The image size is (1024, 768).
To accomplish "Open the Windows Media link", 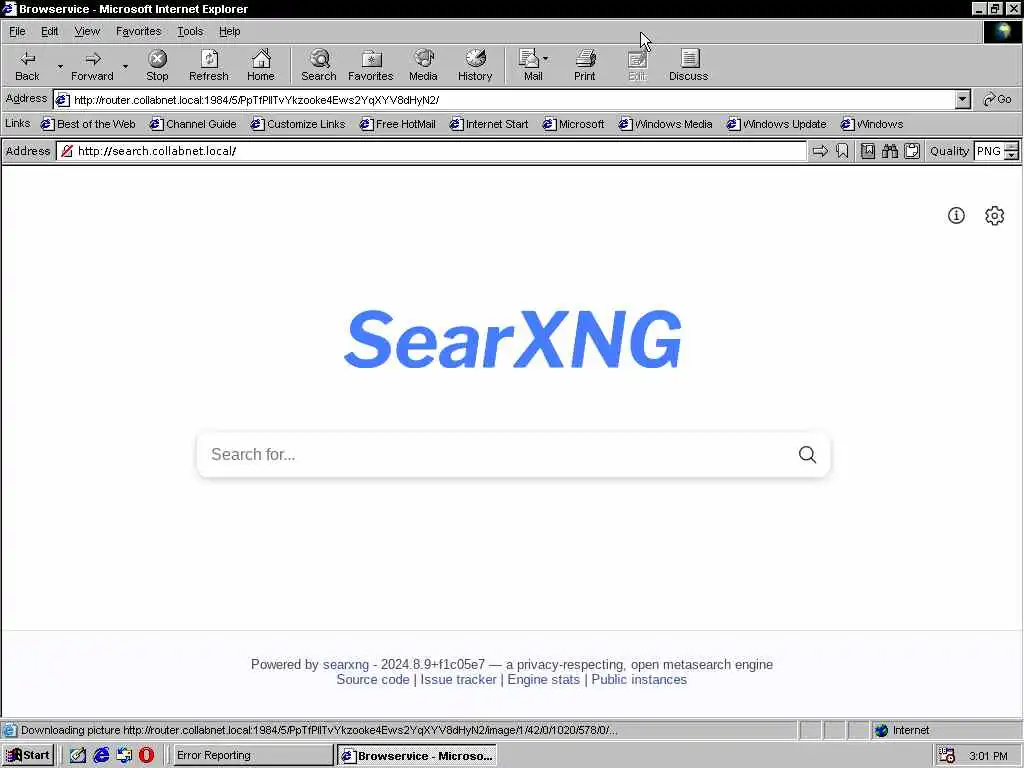I will click(x=665, y=124).
